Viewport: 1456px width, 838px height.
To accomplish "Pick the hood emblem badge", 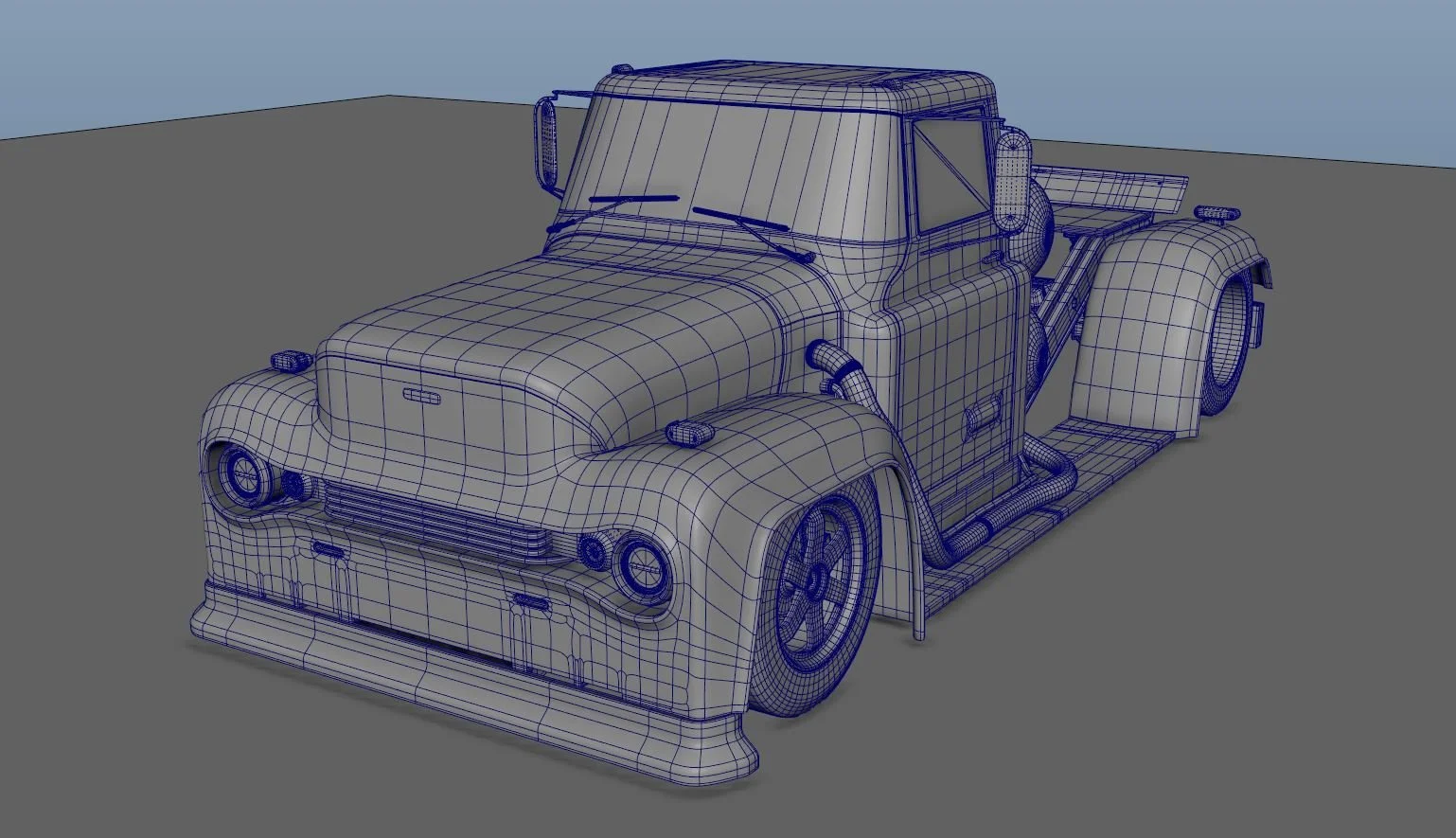I will point(421,396).
